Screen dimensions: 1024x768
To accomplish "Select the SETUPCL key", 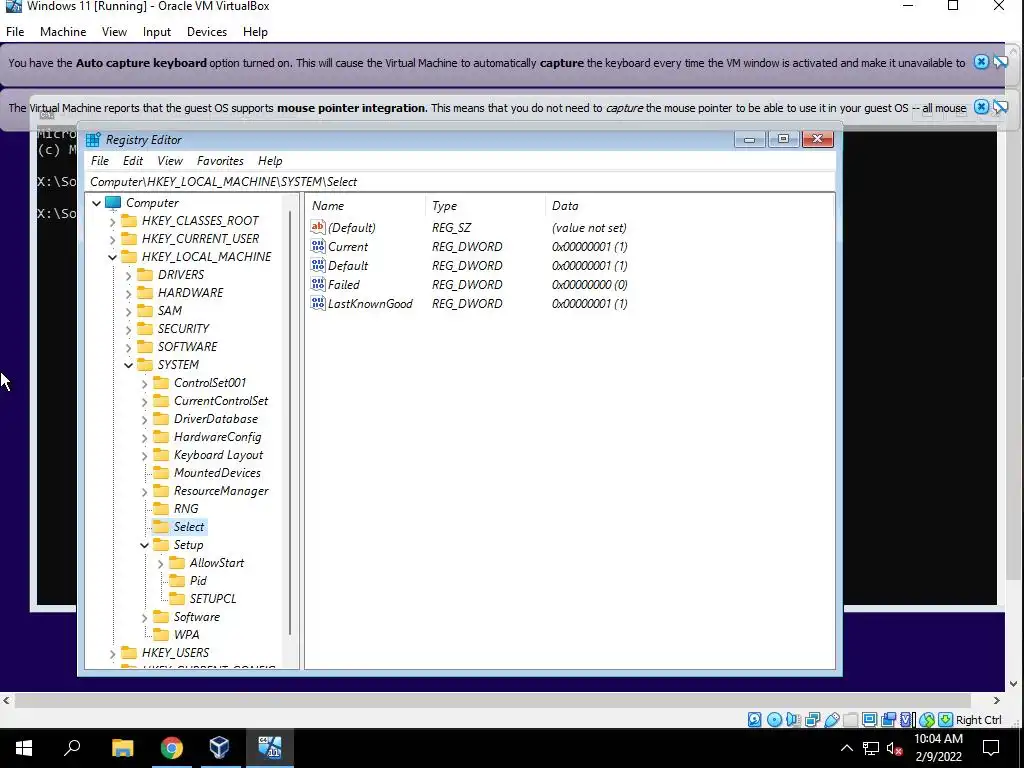I will point(213,598).
